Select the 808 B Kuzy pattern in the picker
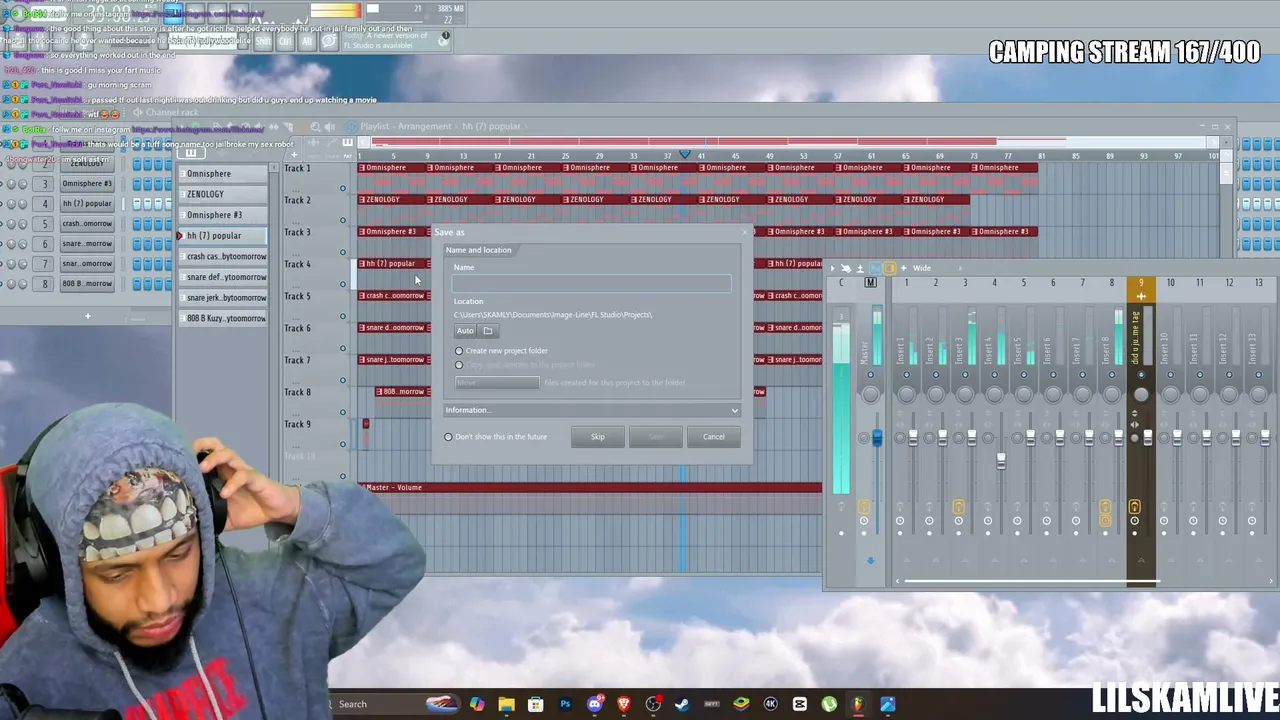 [x=223, y=318]
